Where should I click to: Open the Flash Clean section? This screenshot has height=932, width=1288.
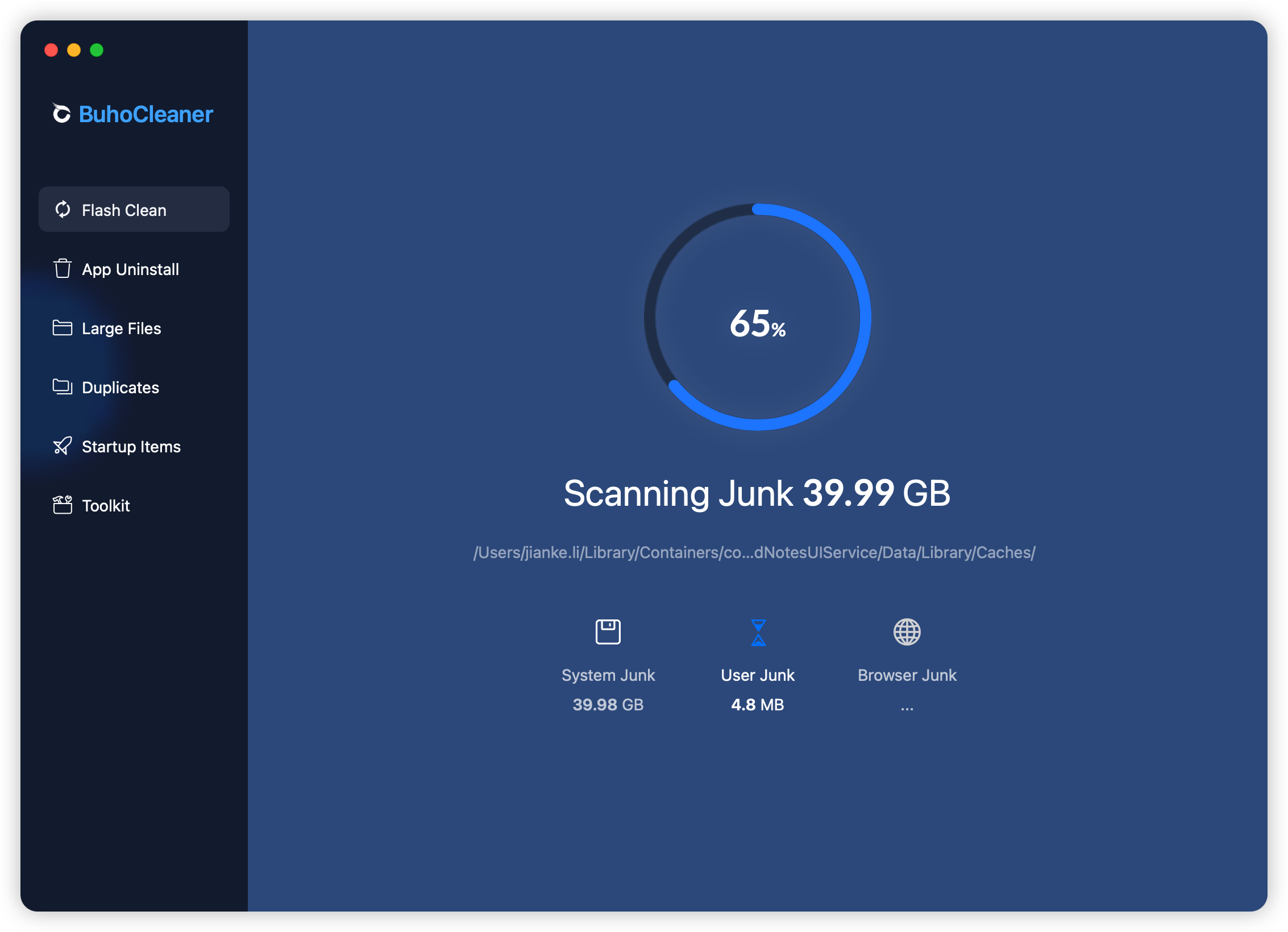[134, 209]
